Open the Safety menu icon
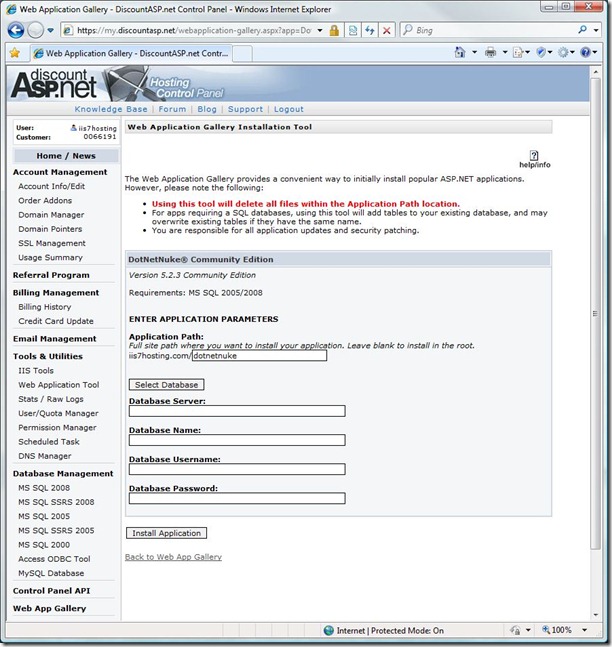Image resolution: width=612 pixels, height=647 pixels. tap(544, 52)
